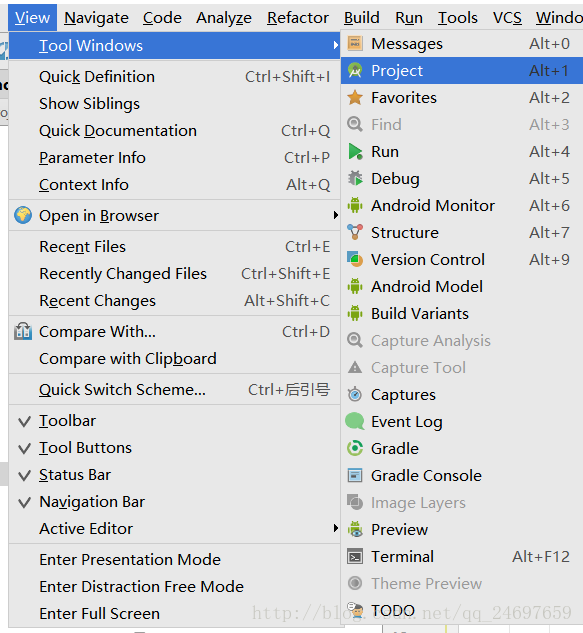
Task: Click the Android Monitor robot icon
Action: pyautogui.click(x=355, y=205)
